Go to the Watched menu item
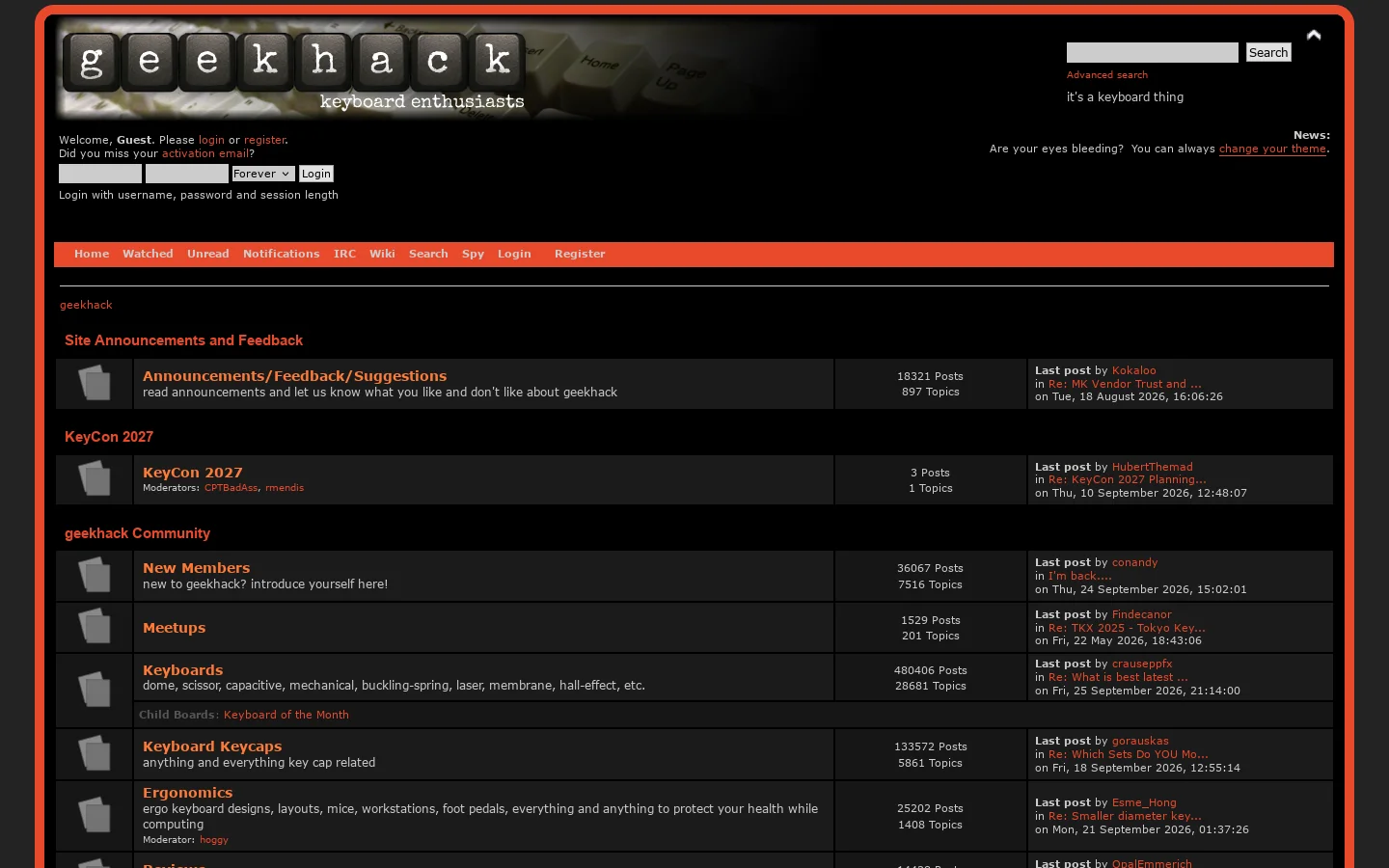Viewport: 1389px width, 868px height. pyautogui.click(x=148, y=254)
